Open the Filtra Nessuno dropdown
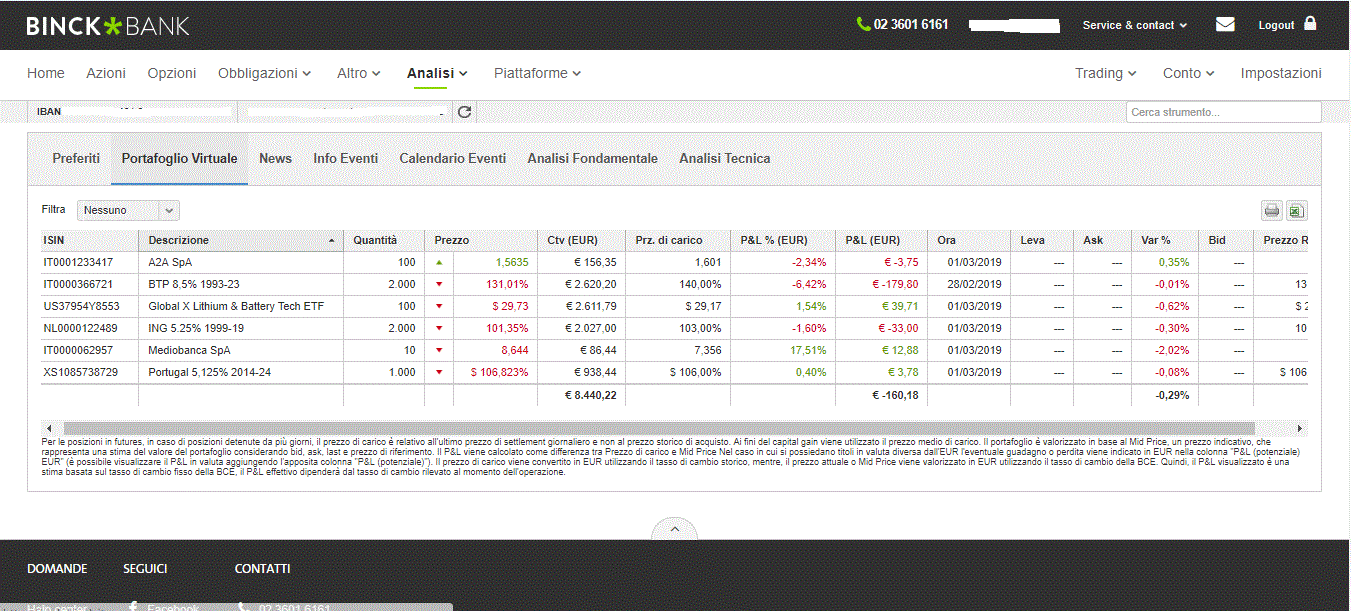The width and height of the screenshot is (1351, 611). [128, 210]
